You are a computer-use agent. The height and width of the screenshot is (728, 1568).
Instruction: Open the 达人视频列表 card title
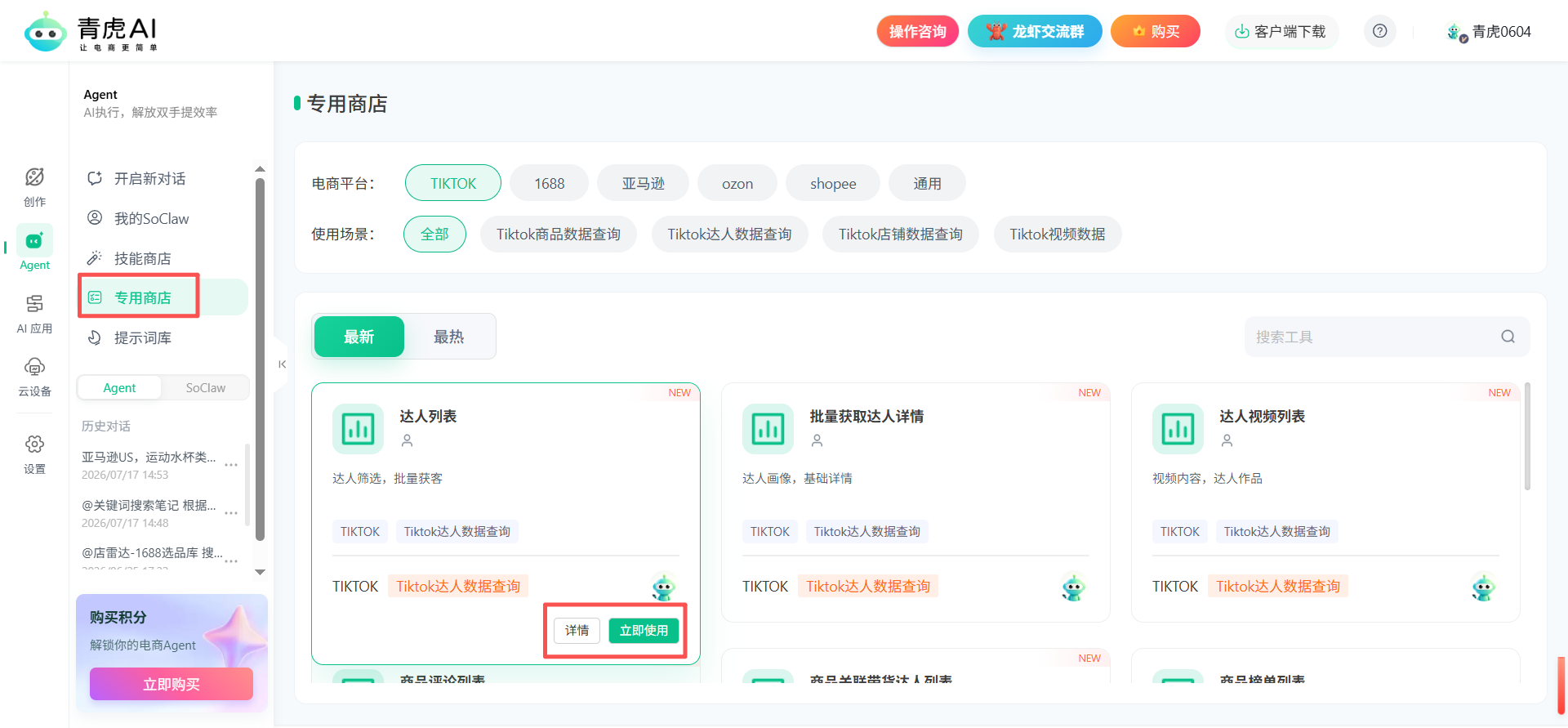pos(1263,417)
